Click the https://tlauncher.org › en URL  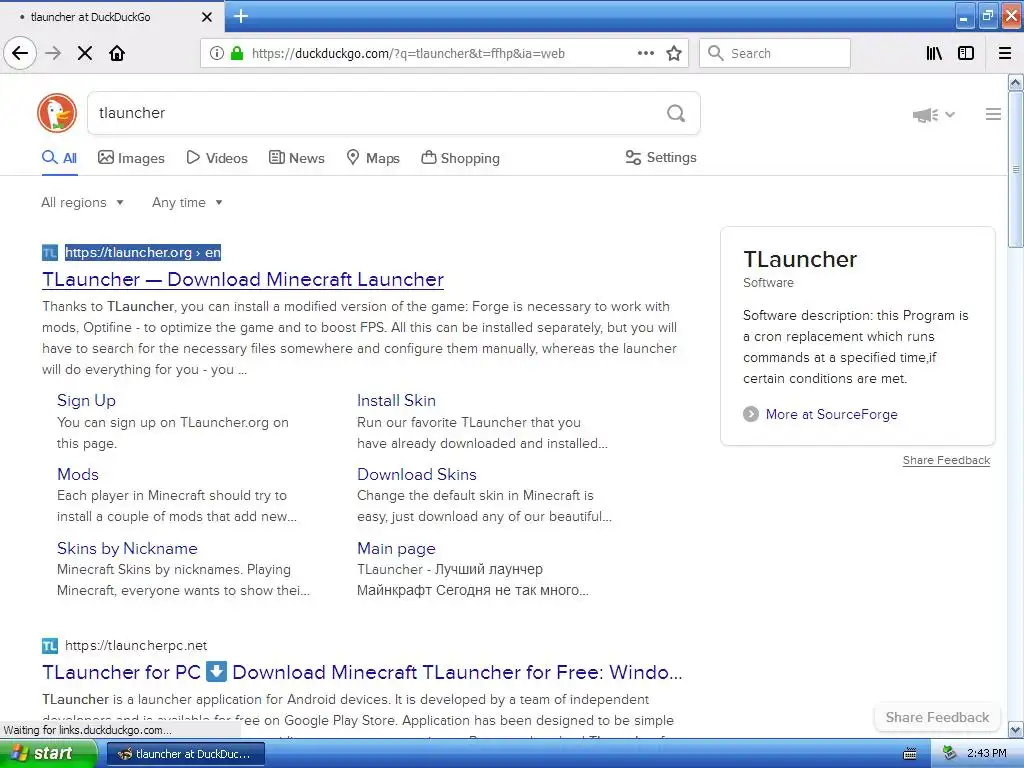pos(143,253)
